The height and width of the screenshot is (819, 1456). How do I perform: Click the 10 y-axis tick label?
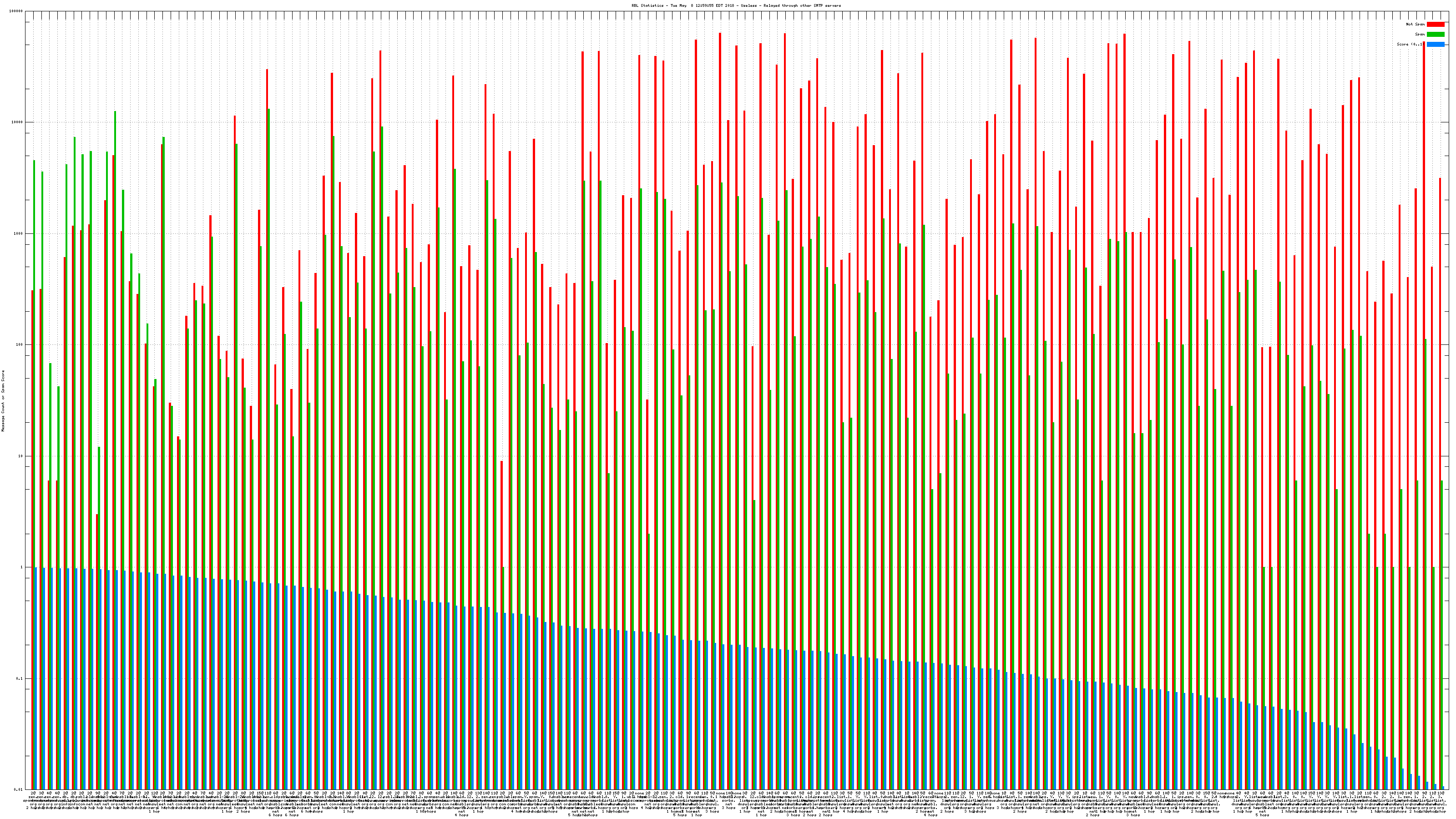(x=21, y=456)
